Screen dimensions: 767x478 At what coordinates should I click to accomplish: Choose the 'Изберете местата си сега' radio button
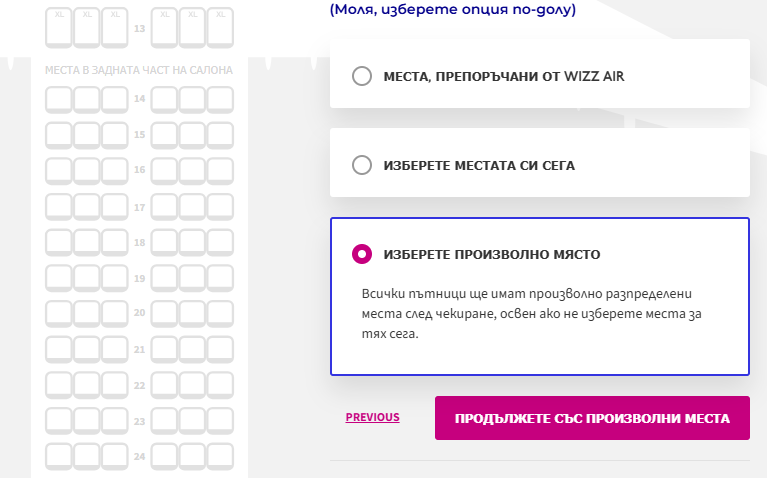point(362,165)
